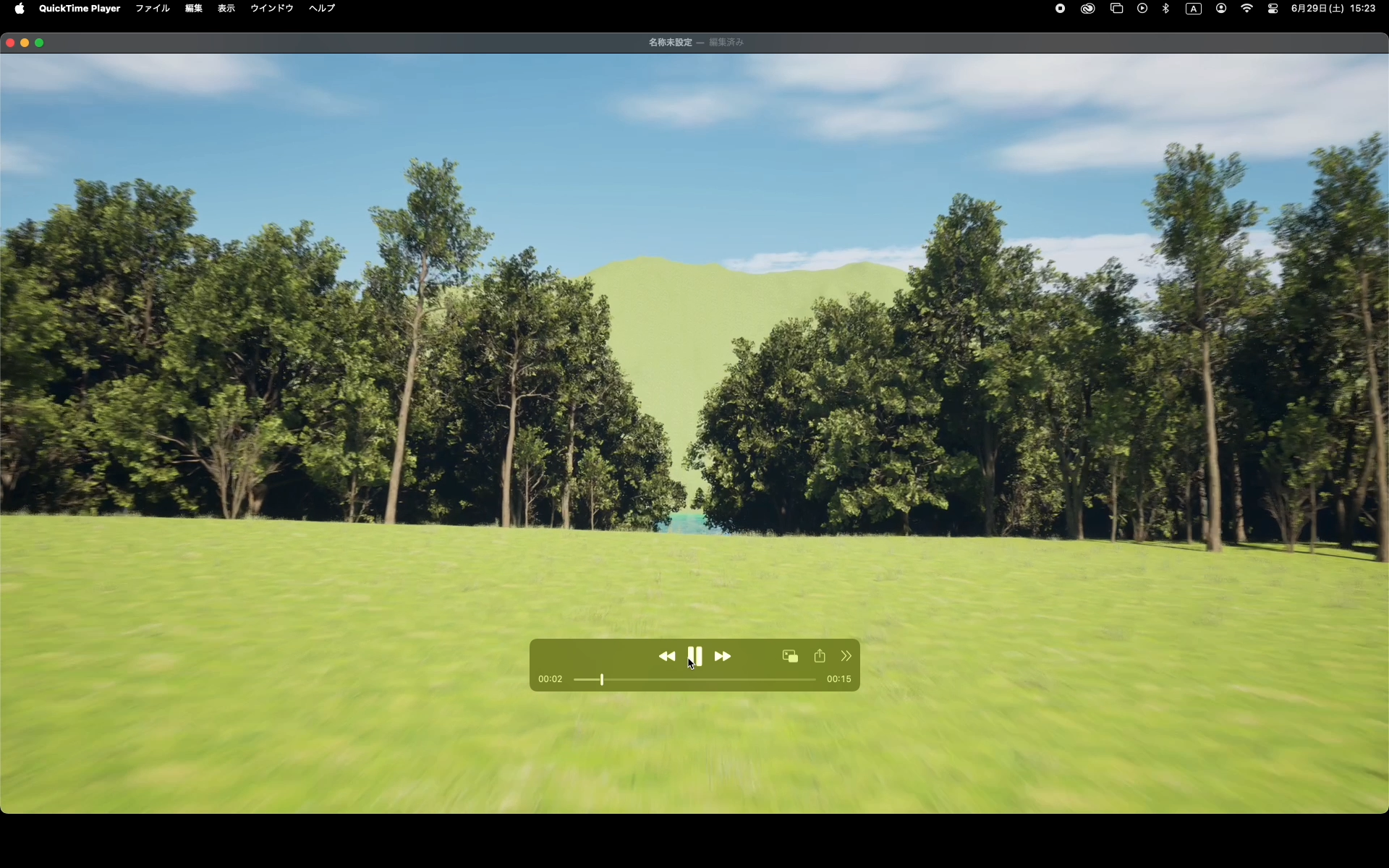Click the total duration 00:15

pyautogui.click(x=838, y=679)
